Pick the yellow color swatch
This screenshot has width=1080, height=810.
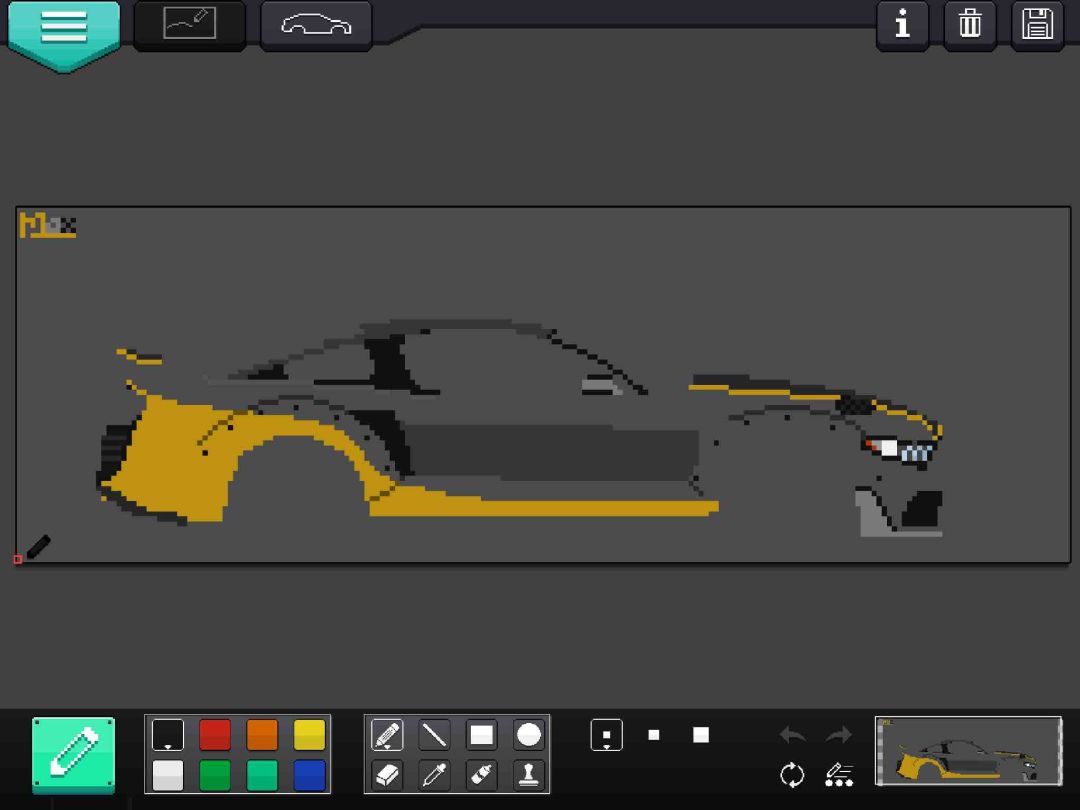[x=309, y=735]
